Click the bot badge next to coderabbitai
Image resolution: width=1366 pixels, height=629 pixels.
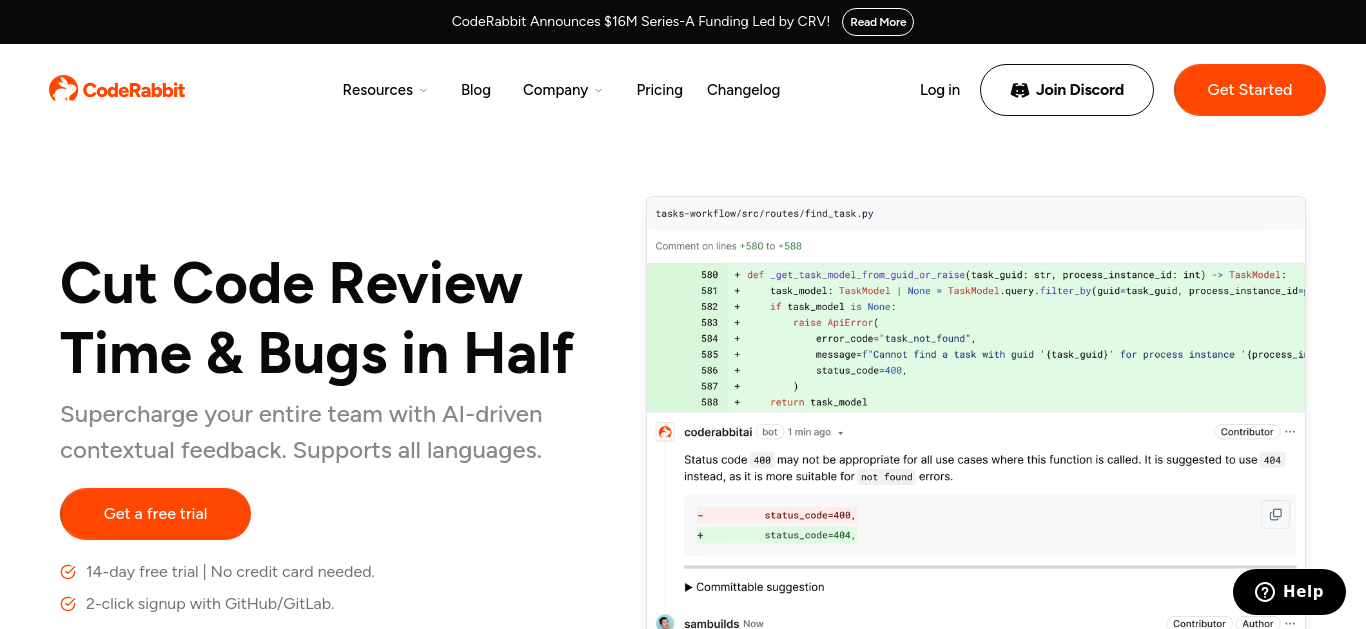coord(770,432)
